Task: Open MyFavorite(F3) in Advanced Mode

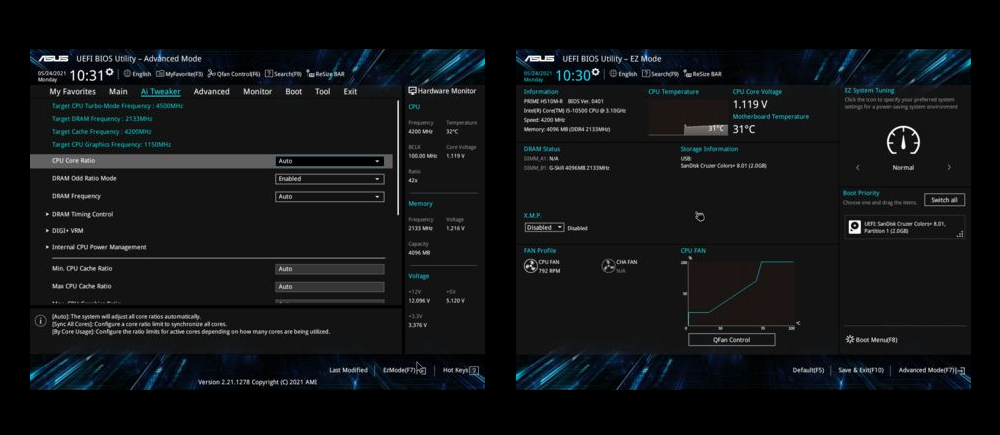Action: click(180, 74)
